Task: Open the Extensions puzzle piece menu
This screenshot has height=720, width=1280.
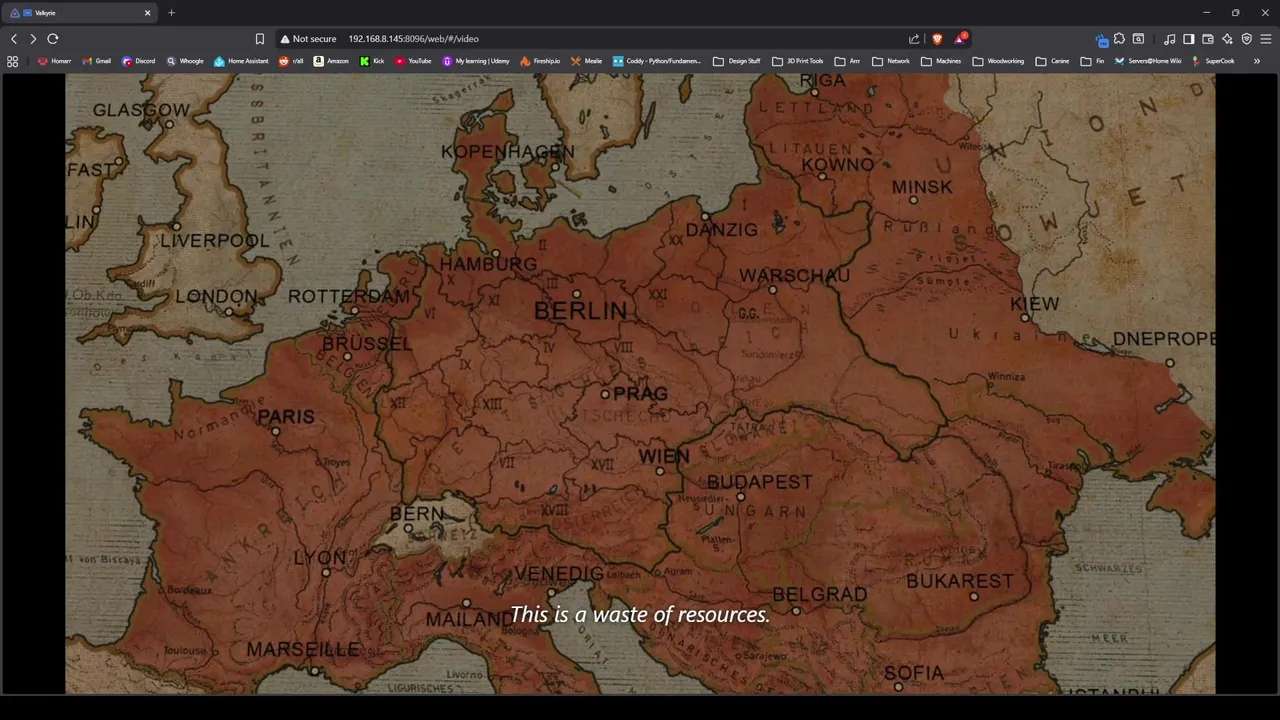Action: click(1119, 39)
